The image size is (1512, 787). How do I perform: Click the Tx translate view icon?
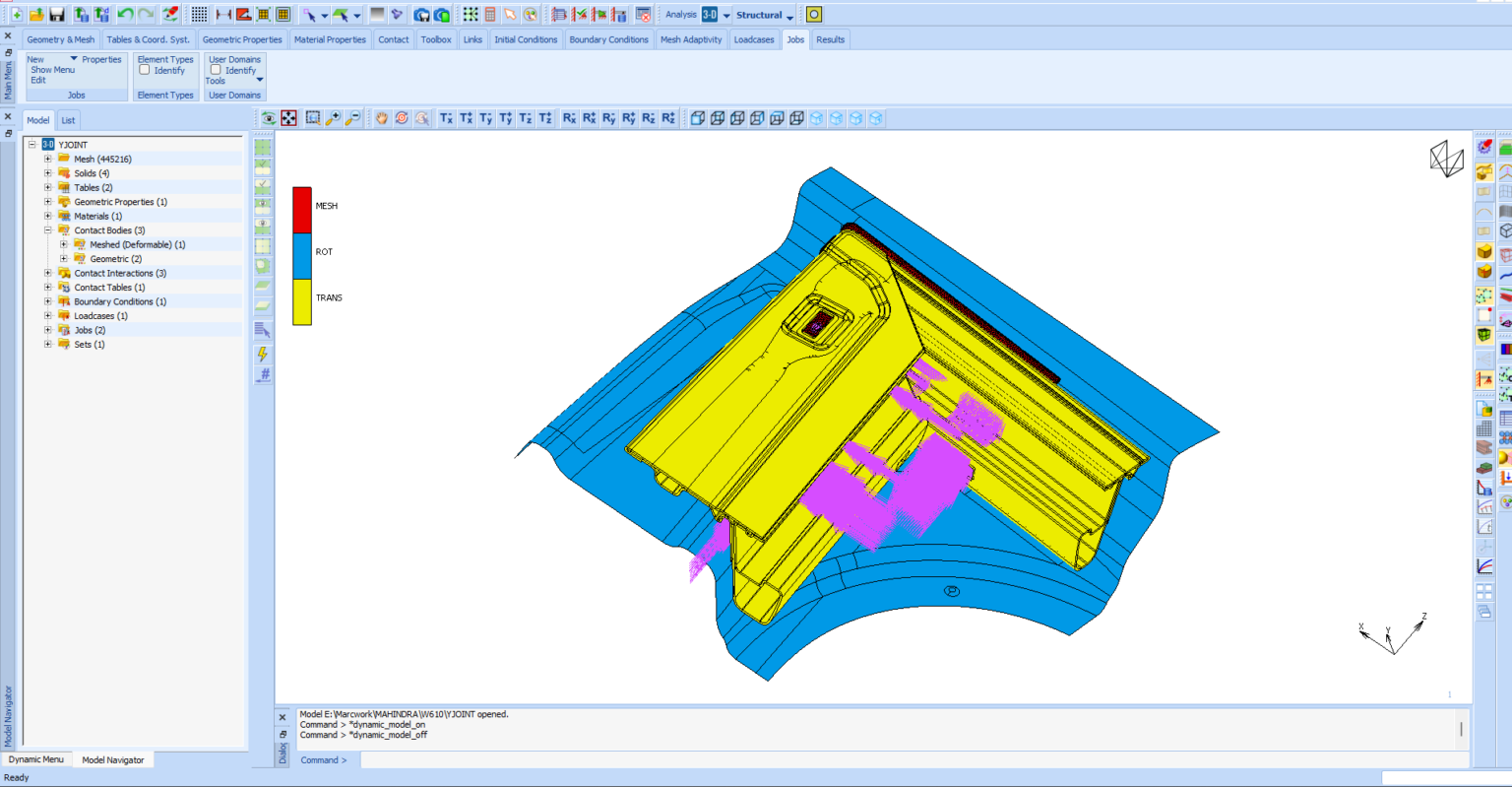pos(446,118)
